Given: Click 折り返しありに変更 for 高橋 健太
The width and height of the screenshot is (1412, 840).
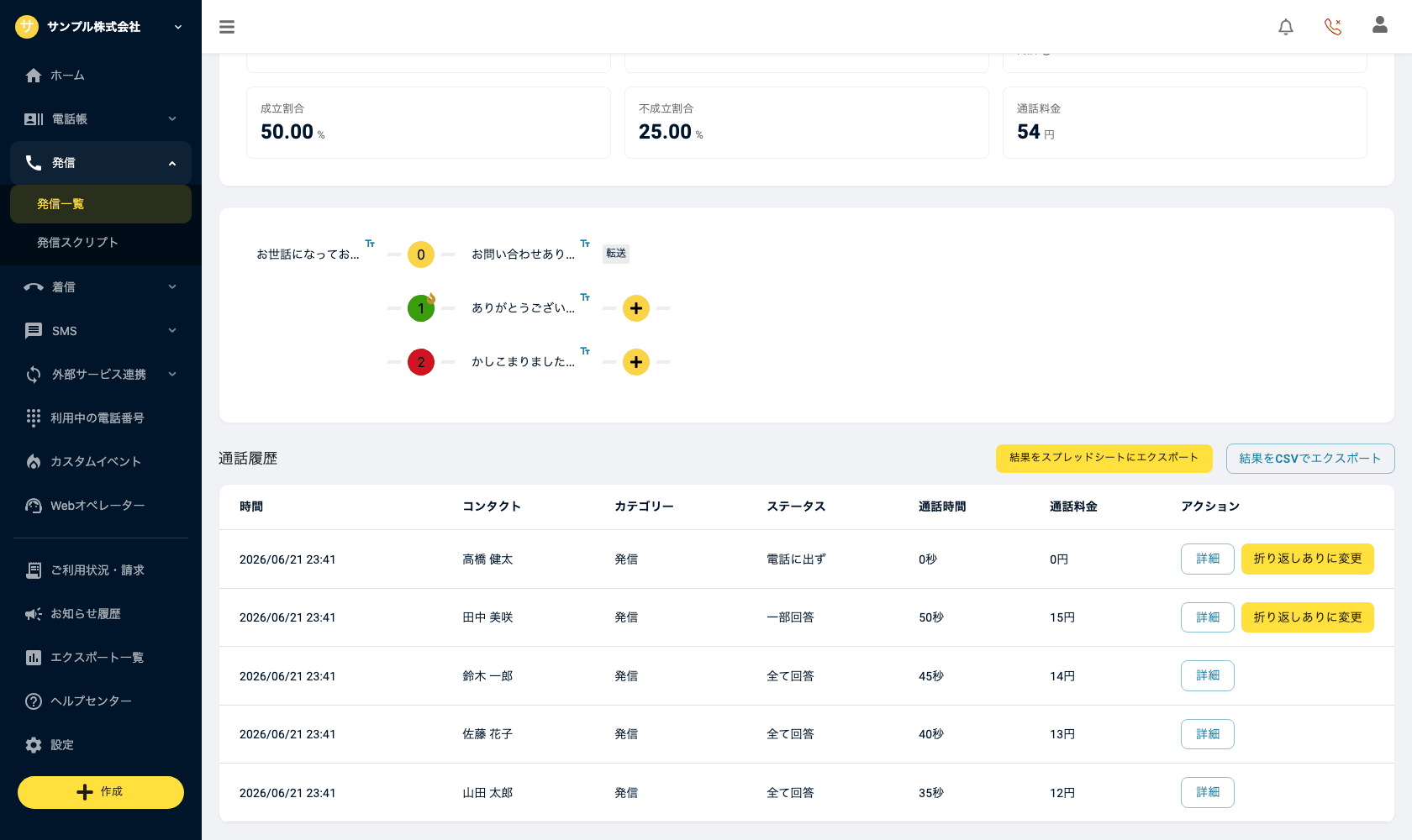Looking at the screenshot, I should 1307,559.
